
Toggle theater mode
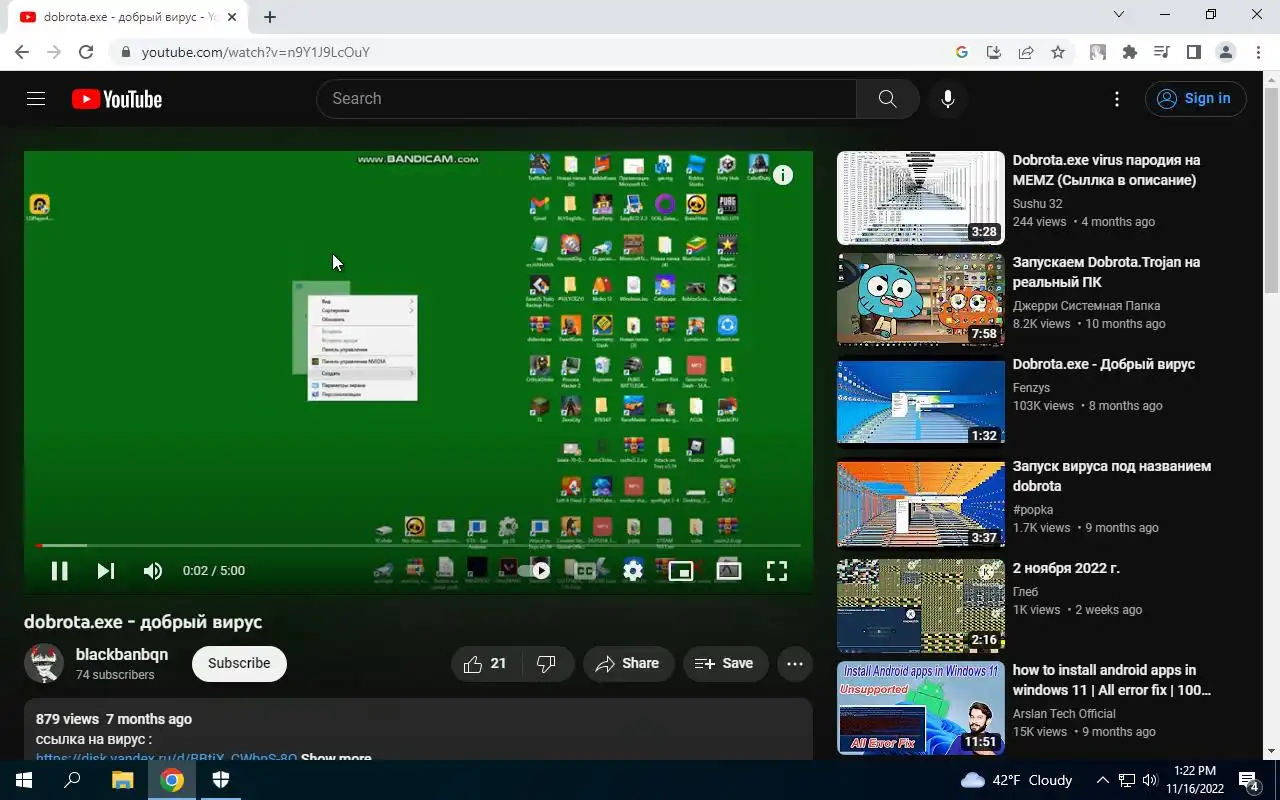(x=729, y=571)
